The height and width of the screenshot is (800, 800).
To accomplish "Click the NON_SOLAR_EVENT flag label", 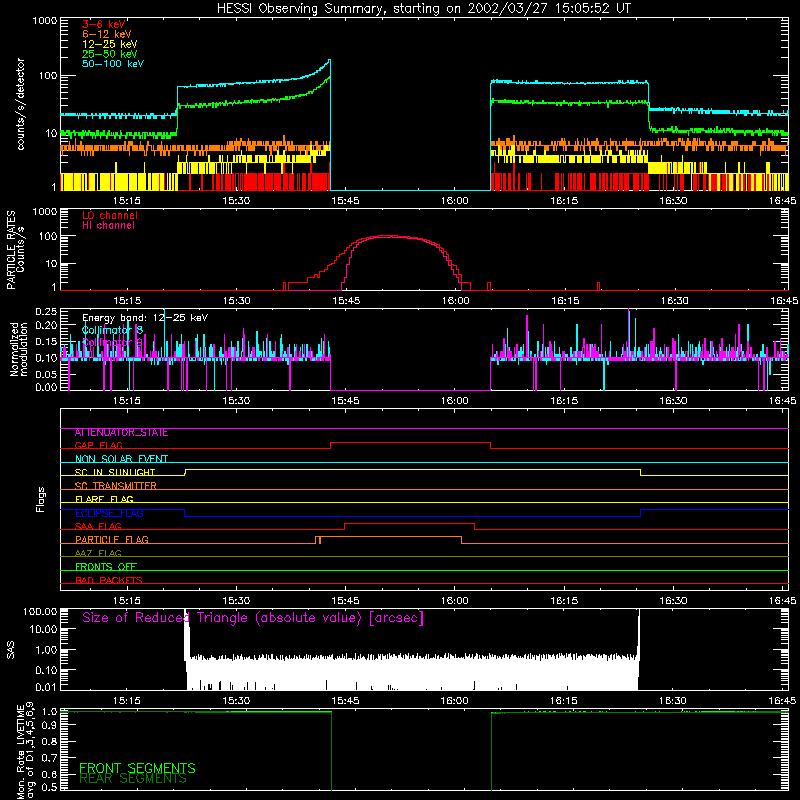I will (121, 459).
